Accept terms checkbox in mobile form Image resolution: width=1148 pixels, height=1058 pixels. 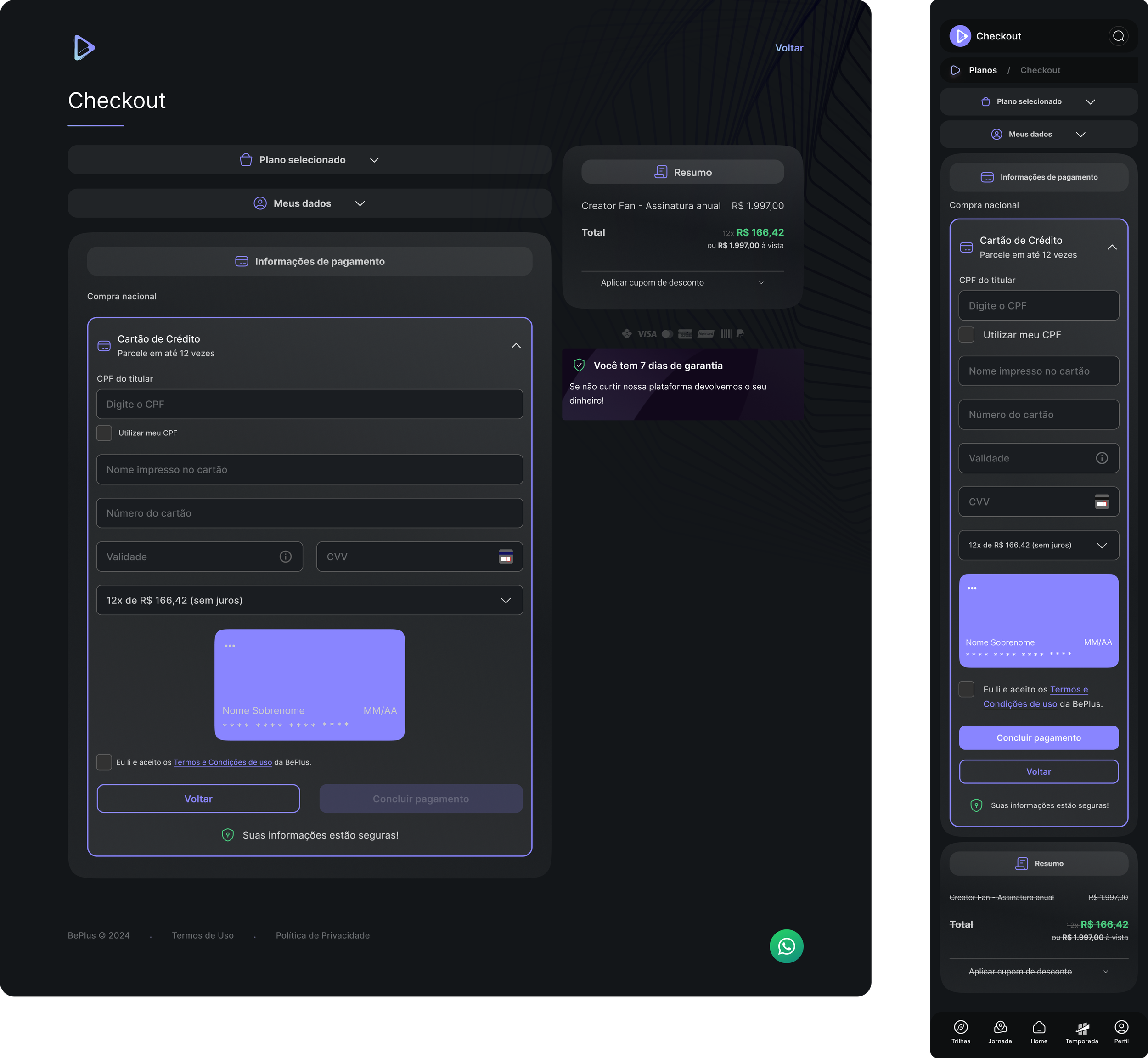pyautogui.click(x=967, y=689)
